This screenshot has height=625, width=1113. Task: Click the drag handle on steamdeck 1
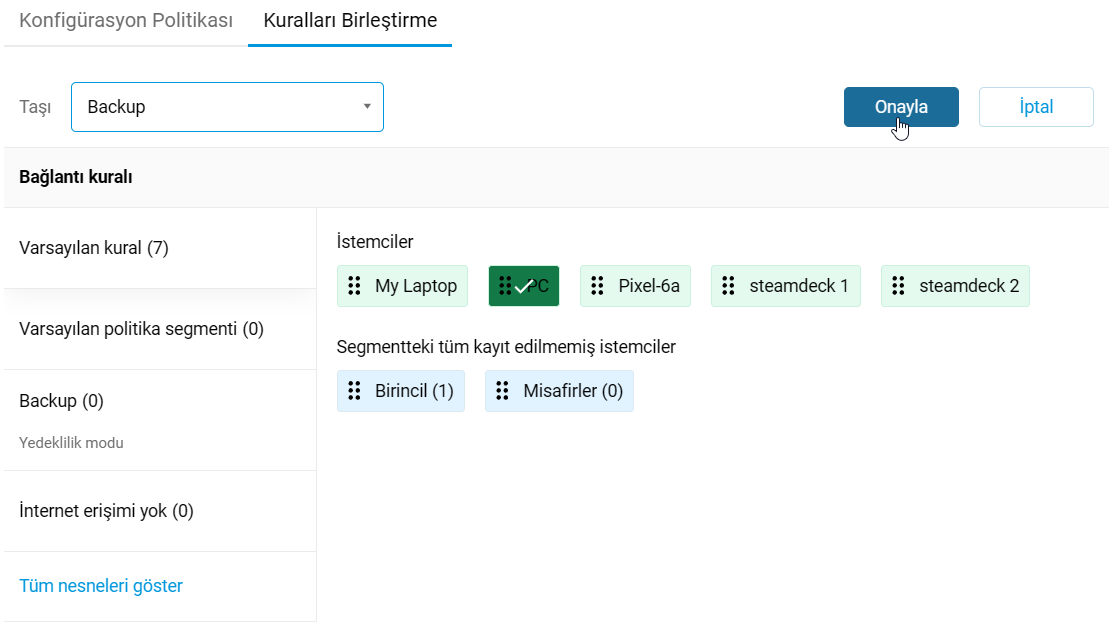click(728, 286)
